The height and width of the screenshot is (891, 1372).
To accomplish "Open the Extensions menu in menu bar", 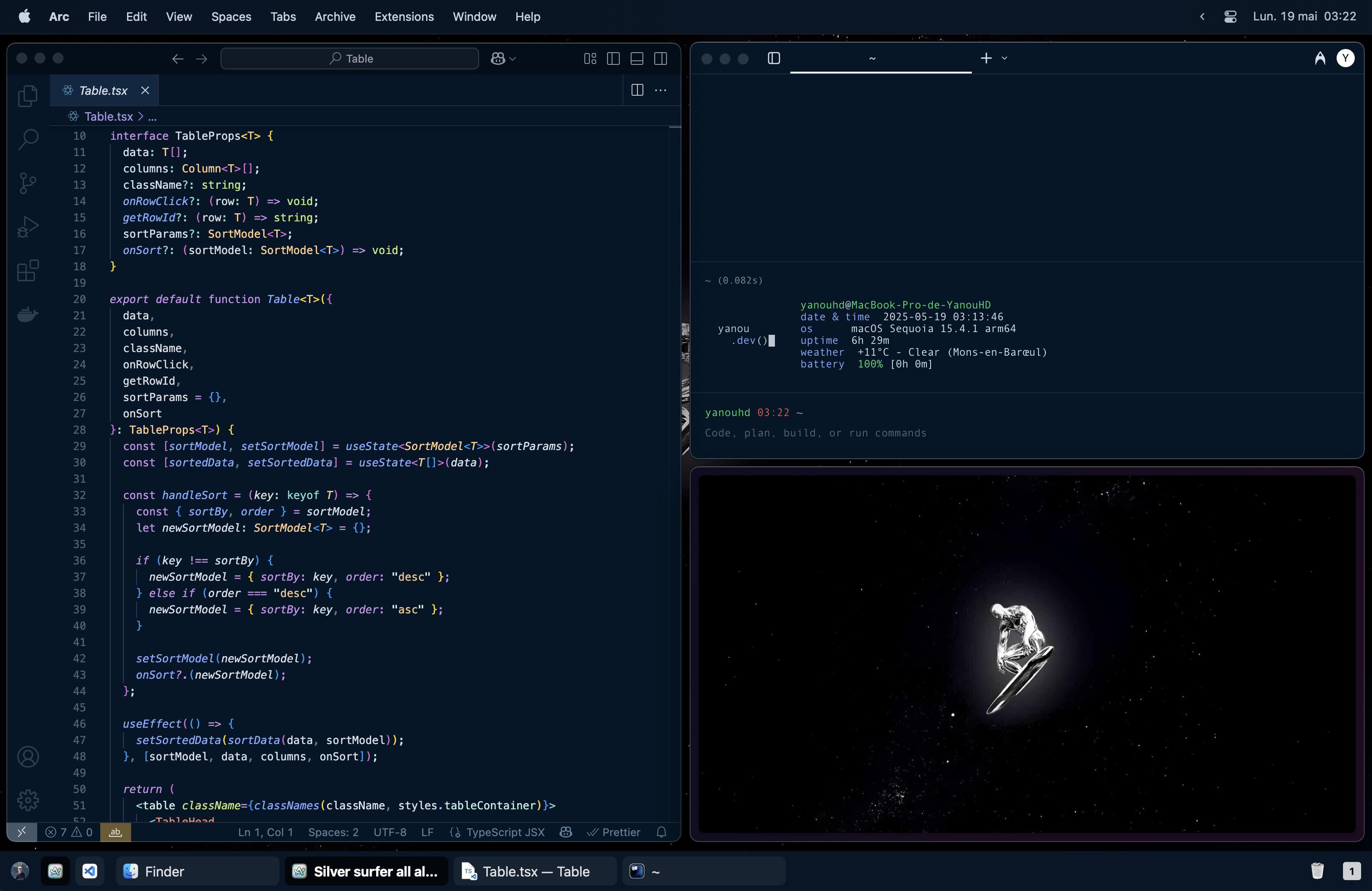I will [x=404, y=17].
